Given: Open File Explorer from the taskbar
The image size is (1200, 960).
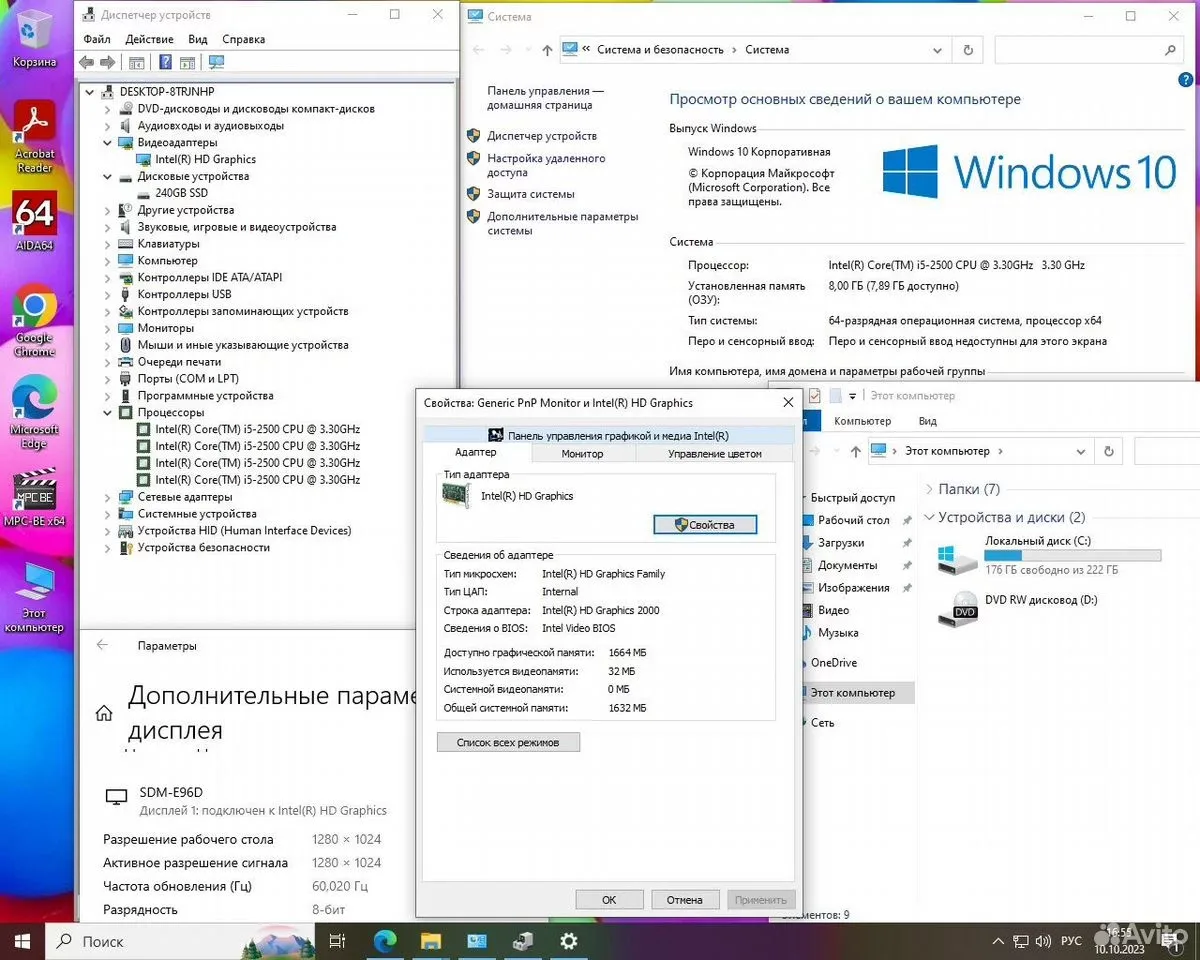Looking at the screenshot, I should 431,941.
